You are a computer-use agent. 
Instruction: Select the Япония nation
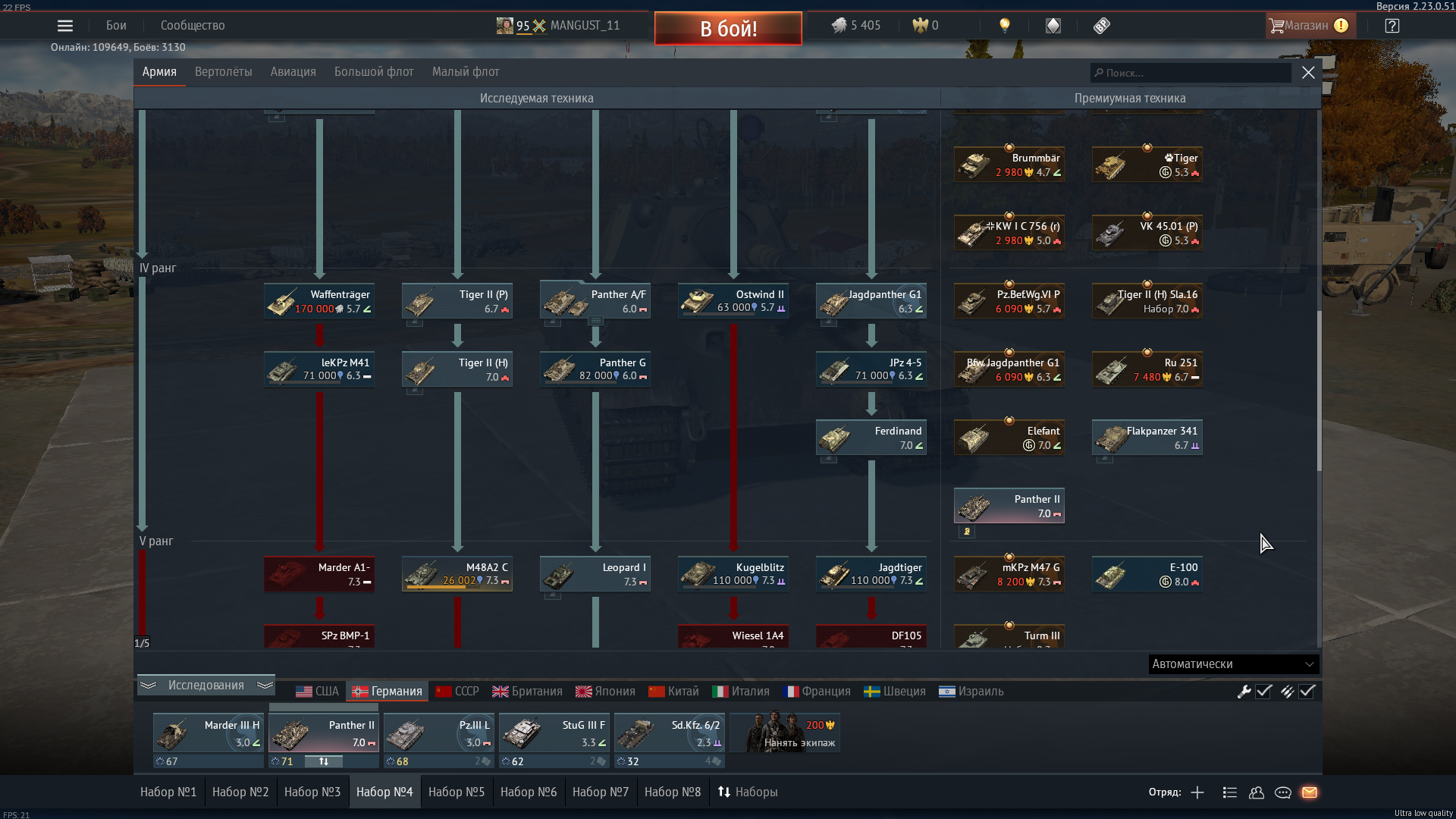(x=605, y=692)
